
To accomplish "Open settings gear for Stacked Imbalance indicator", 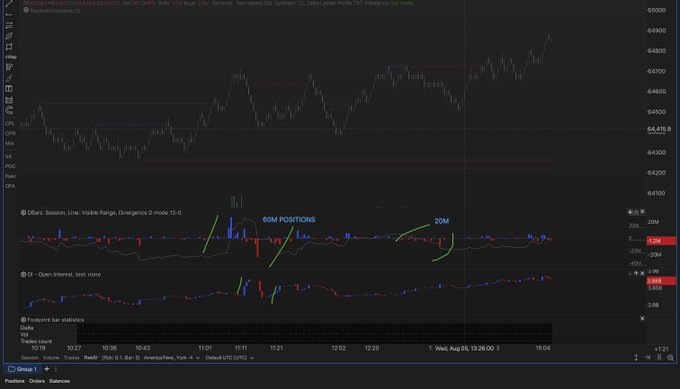I will click(x=26, y=10).
